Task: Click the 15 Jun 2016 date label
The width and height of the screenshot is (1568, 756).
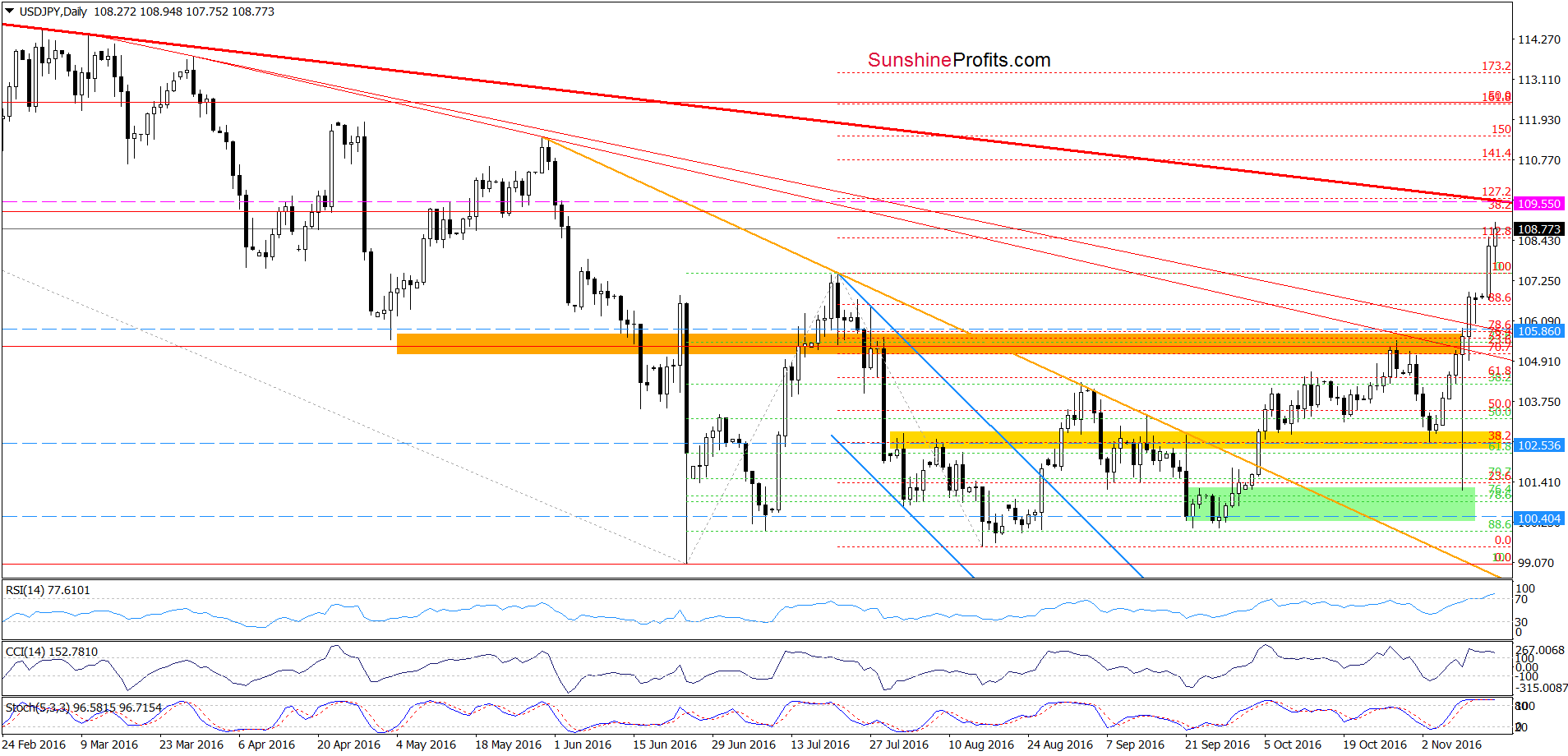Action: [x=665, y=744]
